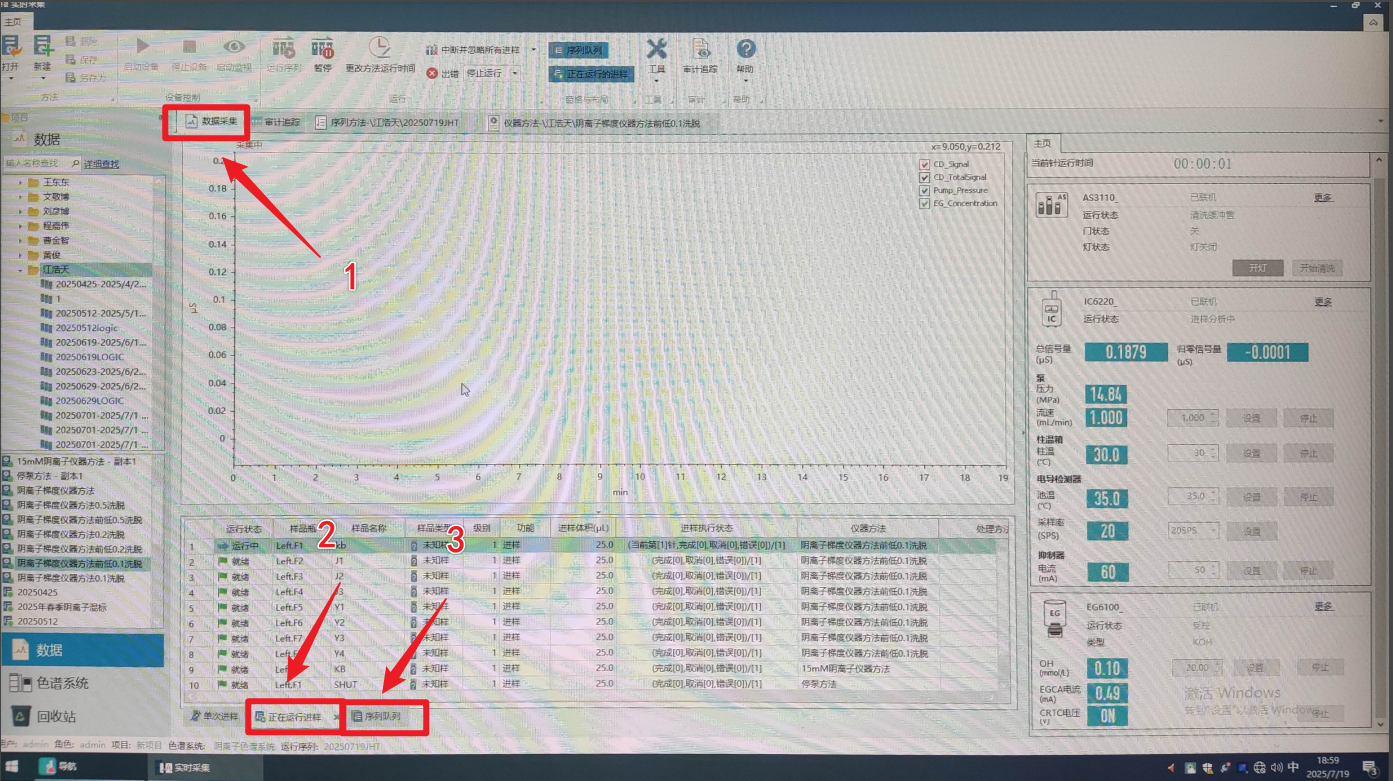
Task: Expand the 王东东 folder
Action: coord(21,183)
